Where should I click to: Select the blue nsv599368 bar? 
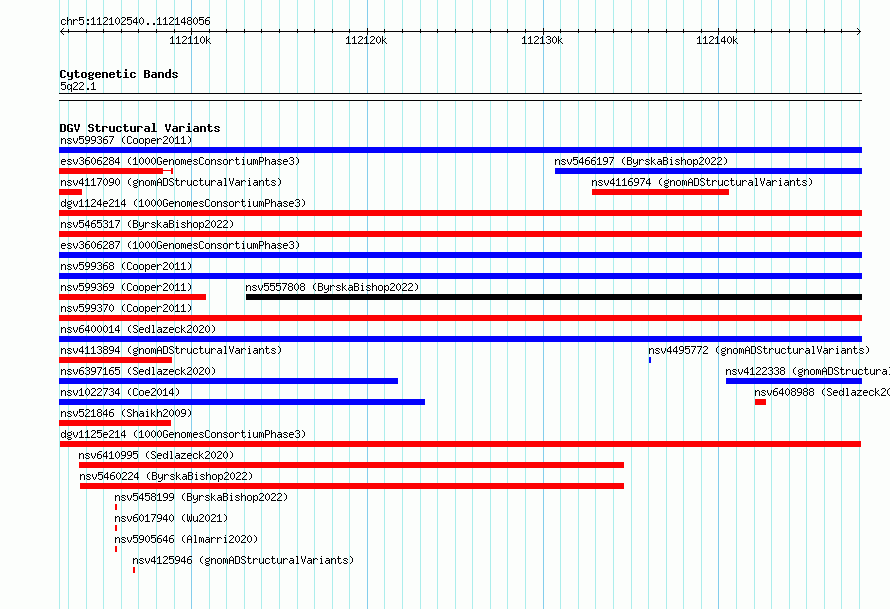460,276
